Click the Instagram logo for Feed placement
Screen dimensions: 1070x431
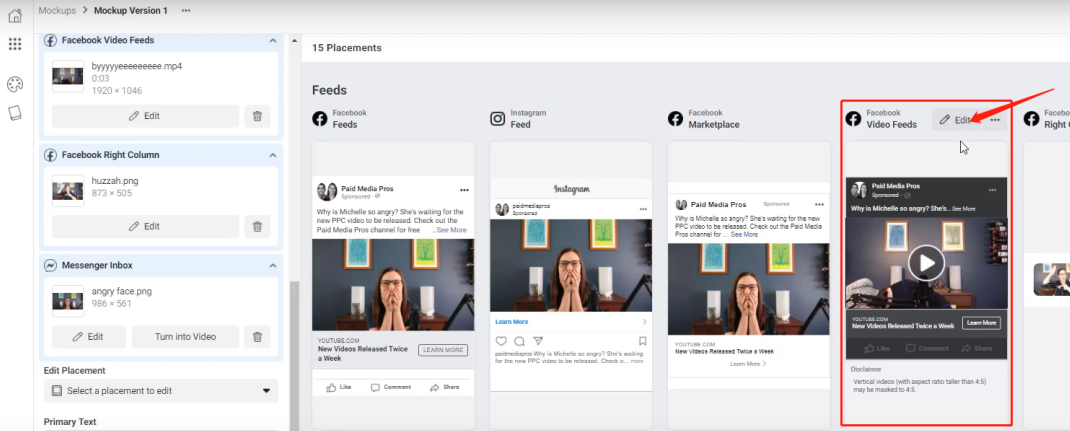tap(498, 119)
